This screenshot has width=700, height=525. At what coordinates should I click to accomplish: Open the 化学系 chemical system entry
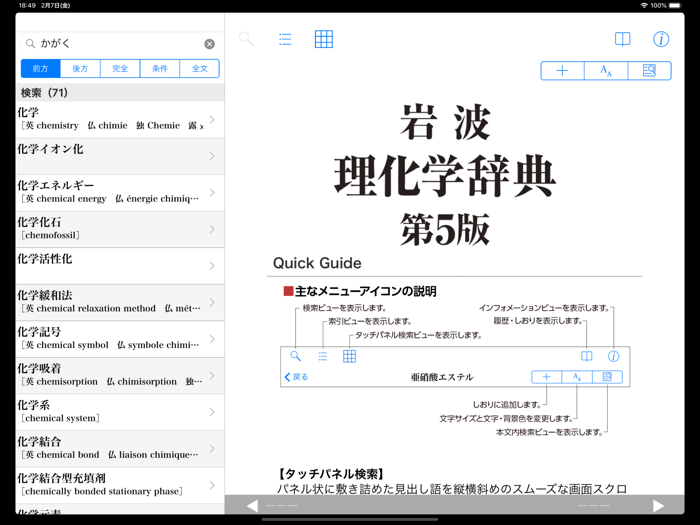coord(120,412)
